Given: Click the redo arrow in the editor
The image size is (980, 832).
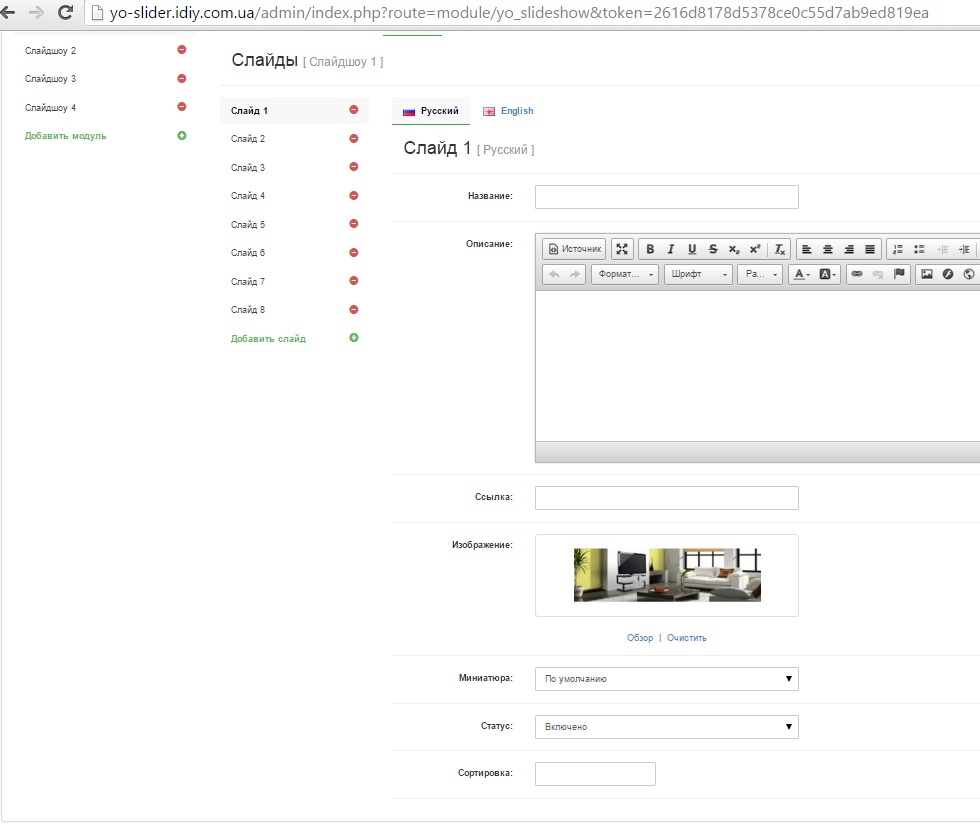Looking at the screenshot, I should pyautogui.click(x=574, y=274).
